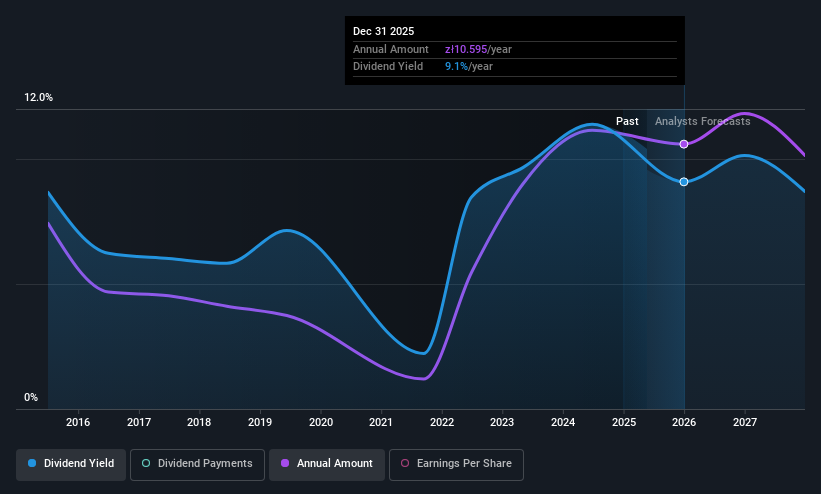Click the Analysts Forecasts label

[x=702, y=122]
